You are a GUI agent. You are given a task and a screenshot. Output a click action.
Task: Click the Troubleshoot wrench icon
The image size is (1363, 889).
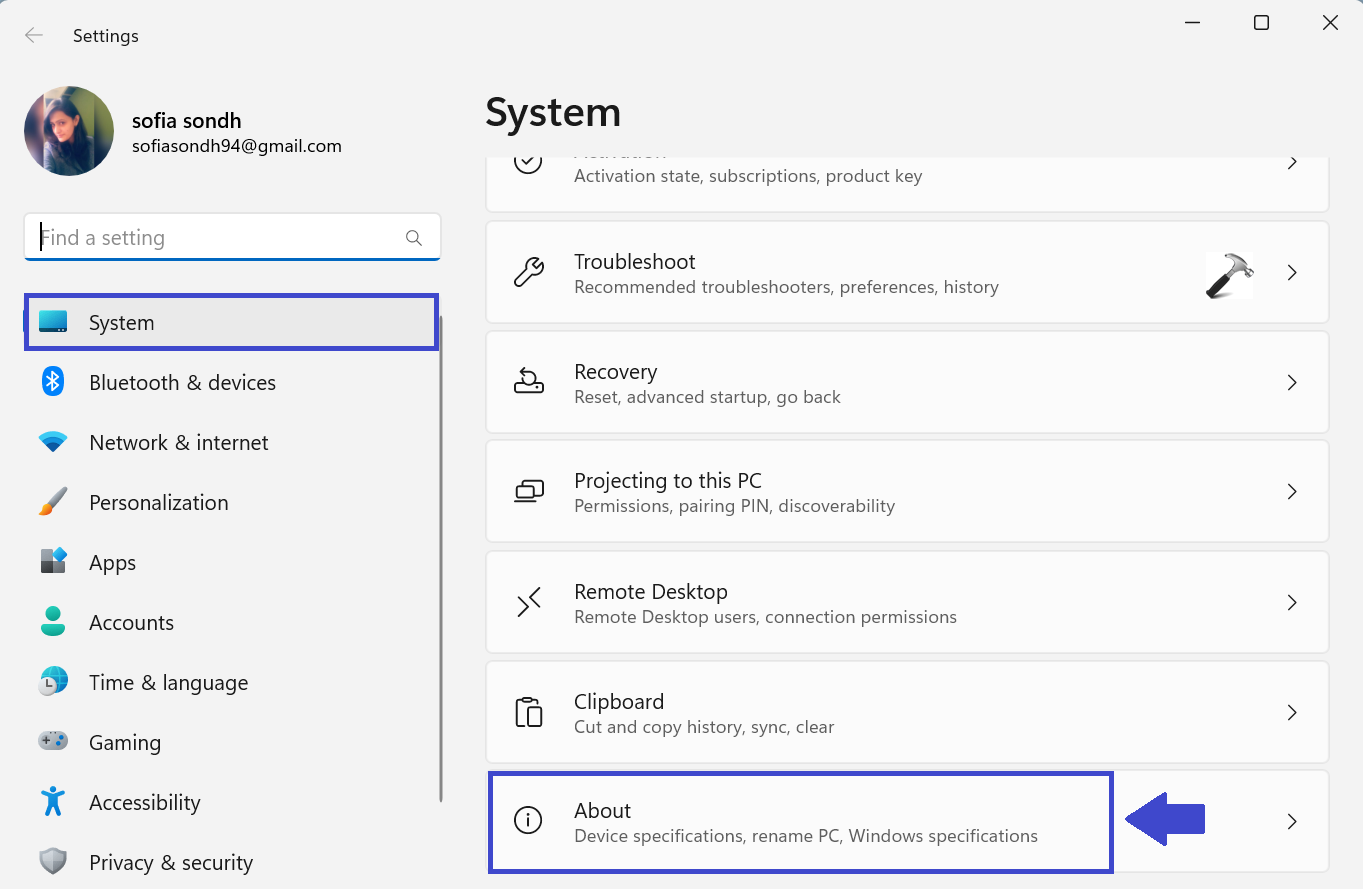pyautogui.click(x=528, y=272)
